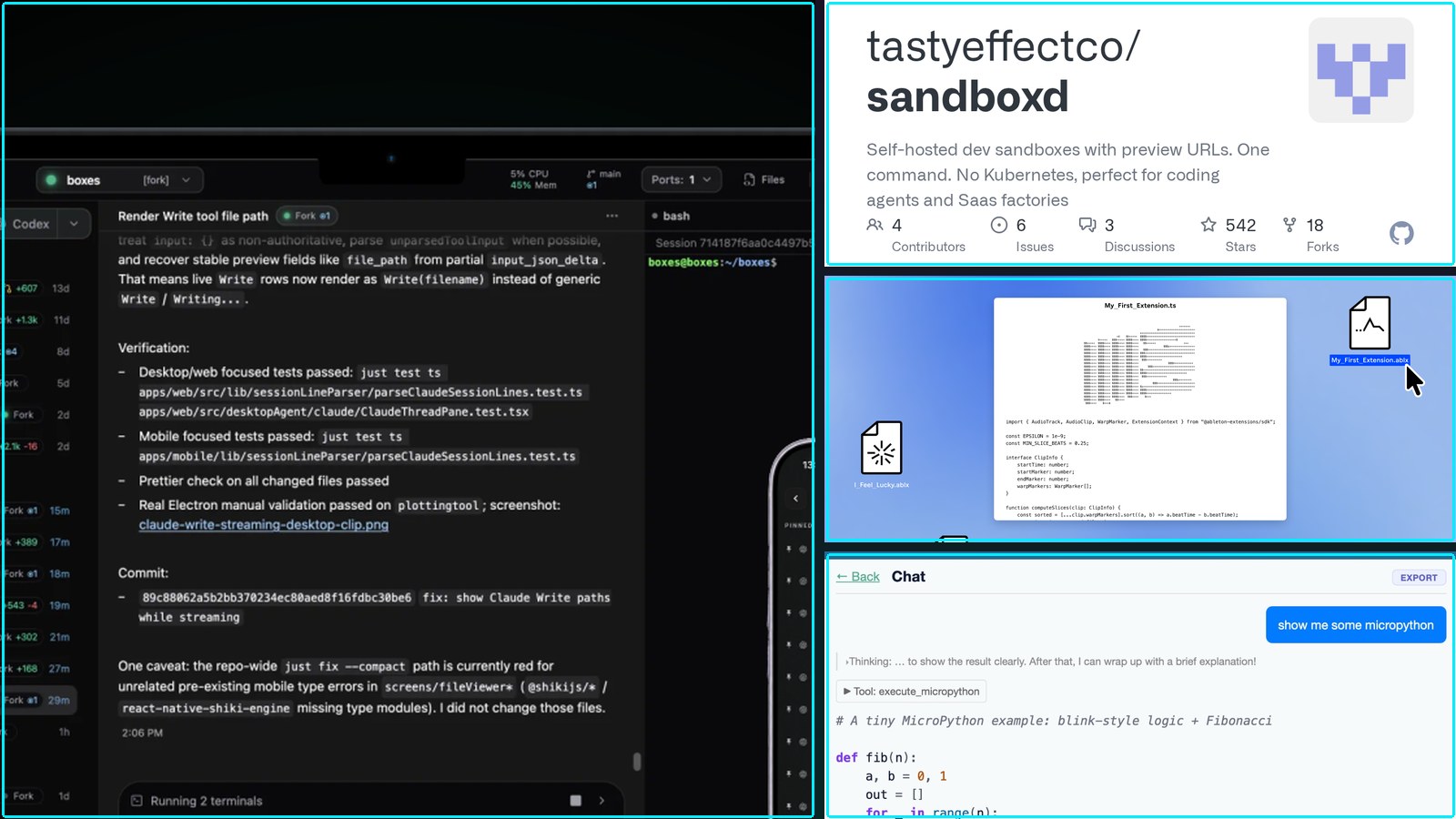This screenshot has height=819, width=1456.
Task: Click the Fork •1 badge beside thread title
Action: coord(307,216)
